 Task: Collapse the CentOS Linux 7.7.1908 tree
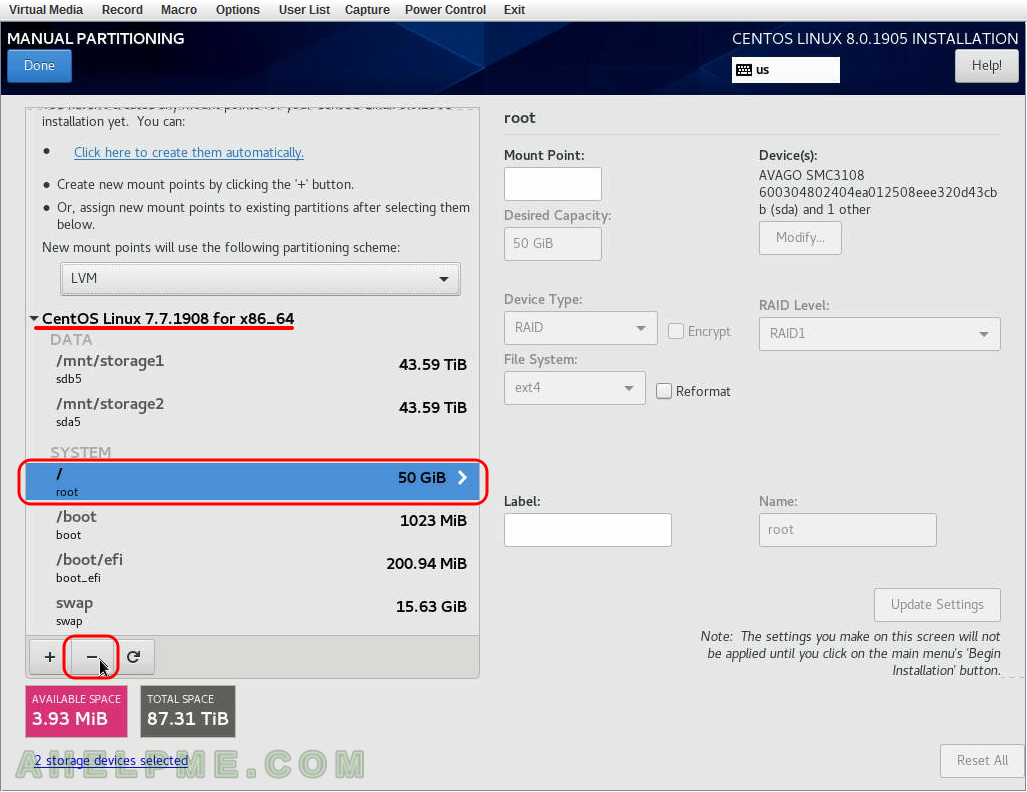pos(34,318)
